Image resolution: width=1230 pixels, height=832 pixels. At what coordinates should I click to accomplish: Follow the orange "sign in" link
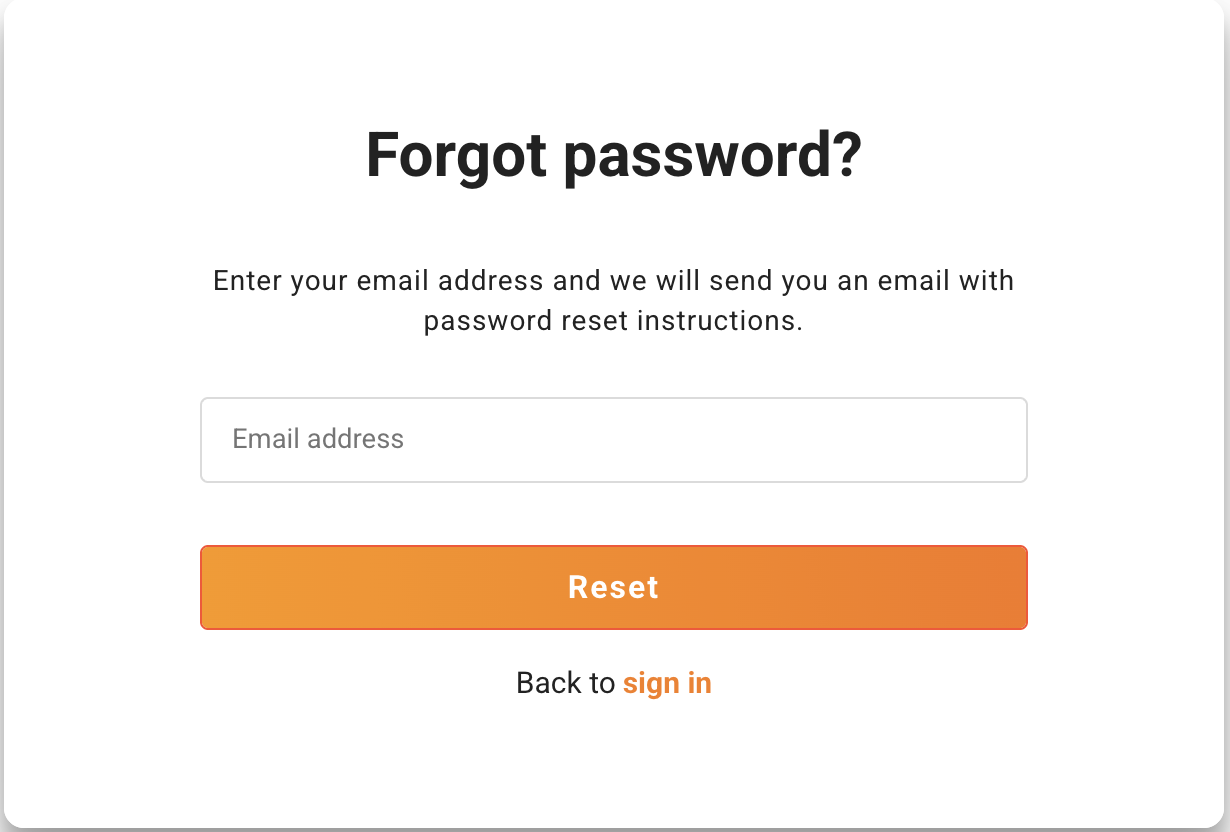pos(667,683)
